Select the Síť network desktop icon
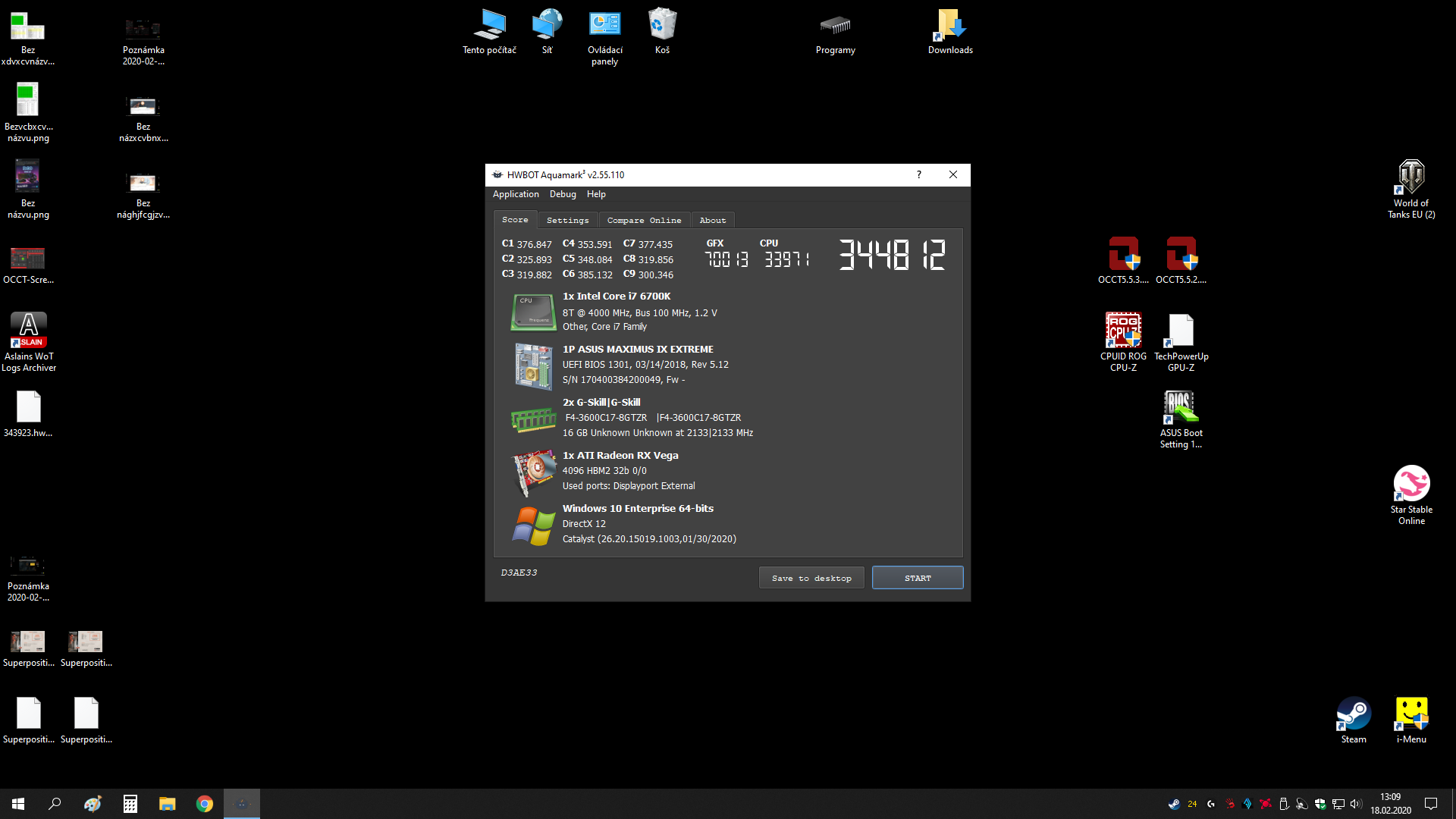Image resolution: width=1456 pixels, height=819 pixels. (547, 32)
